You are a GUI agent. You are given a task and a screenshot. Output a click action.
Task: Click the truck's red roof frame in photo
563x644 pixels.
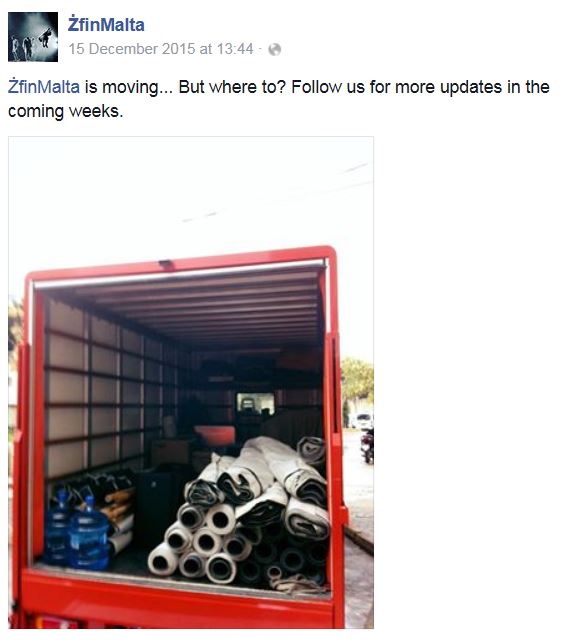coord(181,262)
